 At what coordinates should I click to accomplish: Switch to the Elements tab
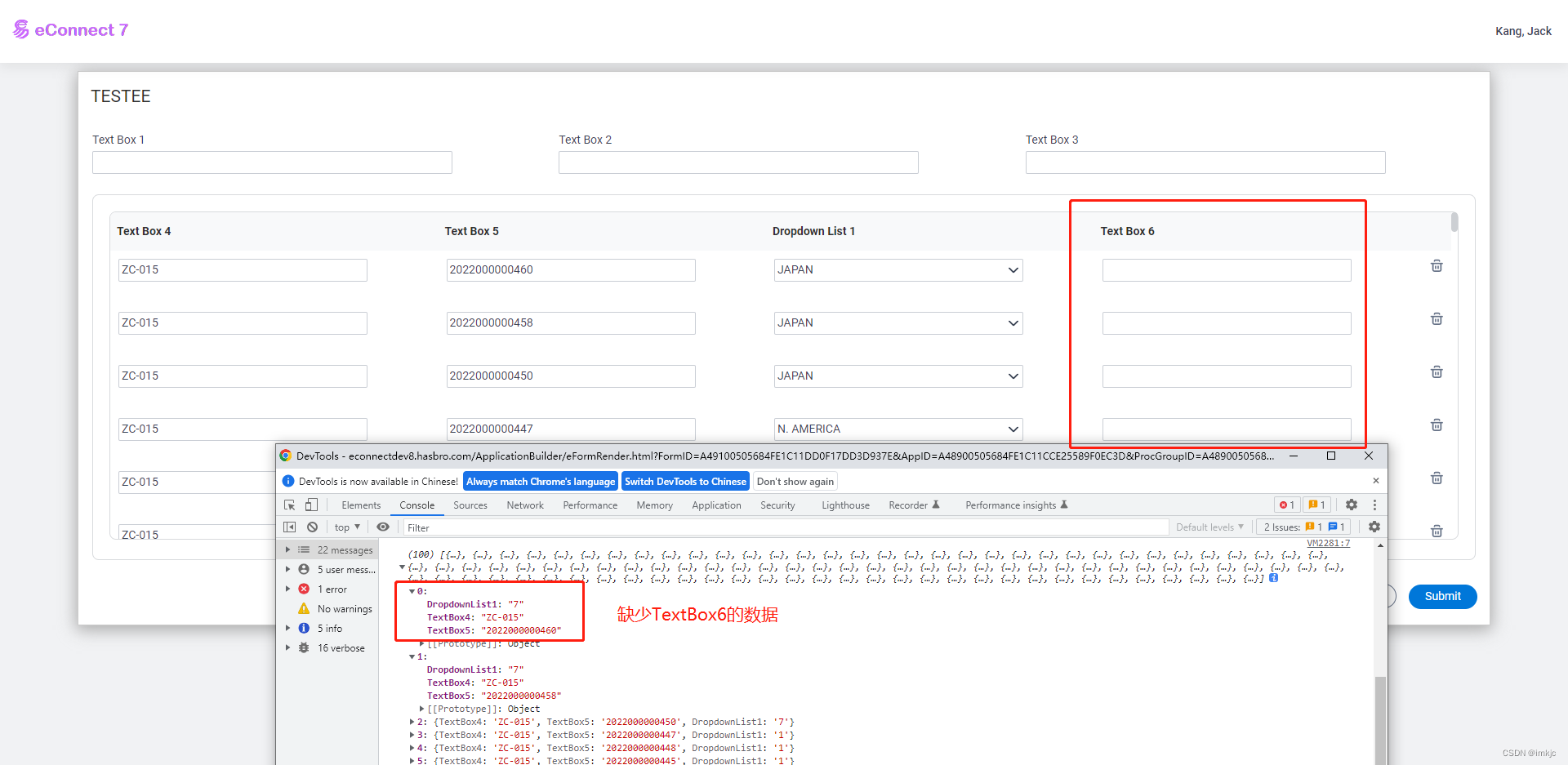[x=361, y=505]
